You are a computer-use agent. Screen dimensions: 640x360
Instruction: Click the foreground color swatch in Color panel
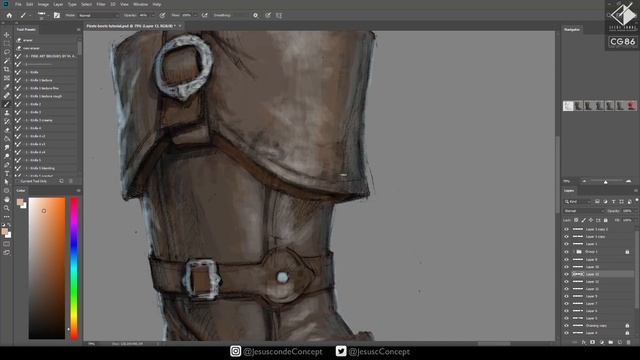(20, 202)
